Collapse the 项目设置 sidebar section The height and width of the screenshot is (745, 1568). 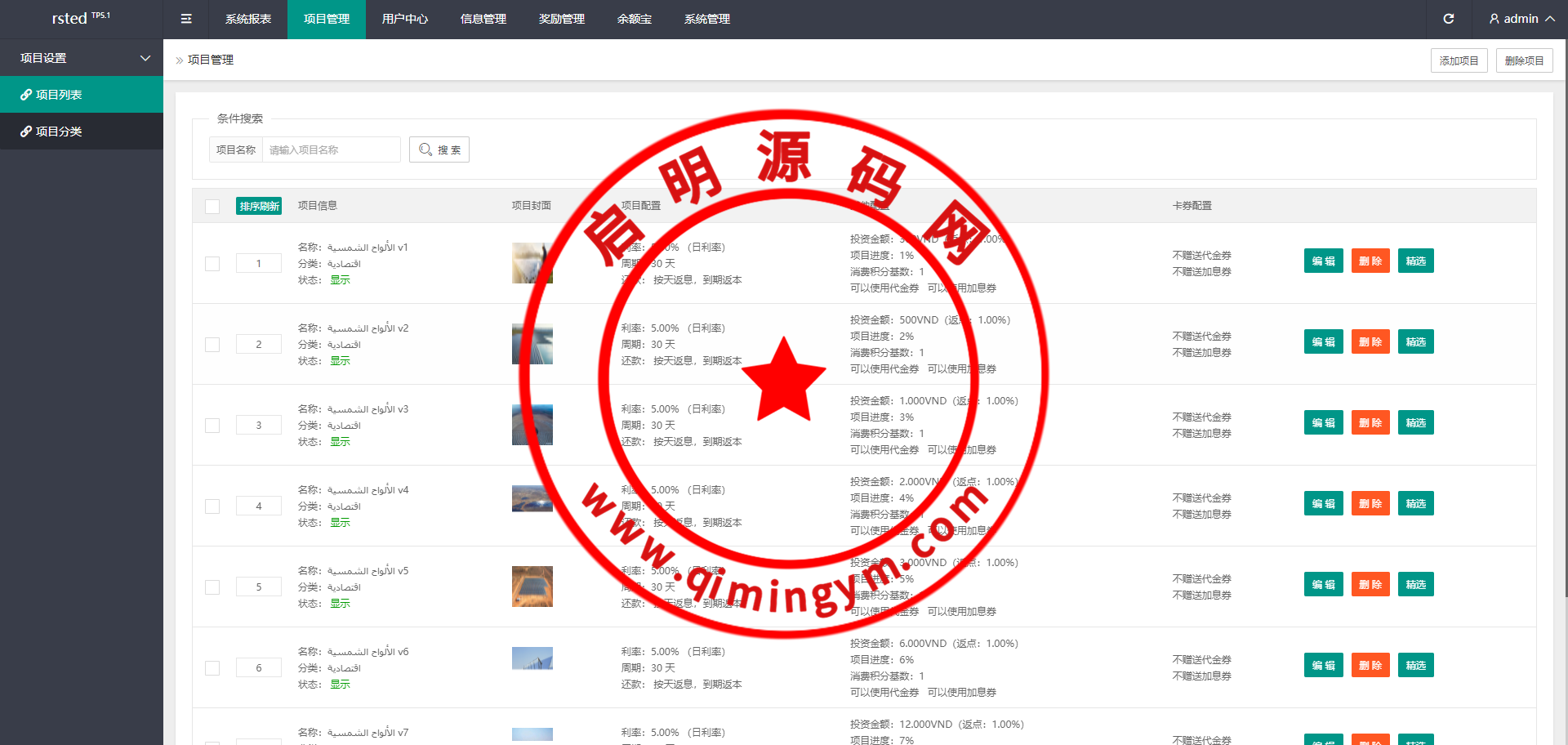point(145,58)
